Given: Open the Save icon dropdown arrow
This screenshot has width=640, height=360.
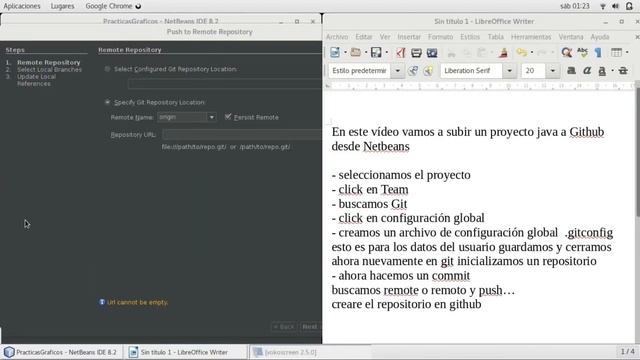Looking at the screenshot, I should pyautogui.click(x=386, y=52).
